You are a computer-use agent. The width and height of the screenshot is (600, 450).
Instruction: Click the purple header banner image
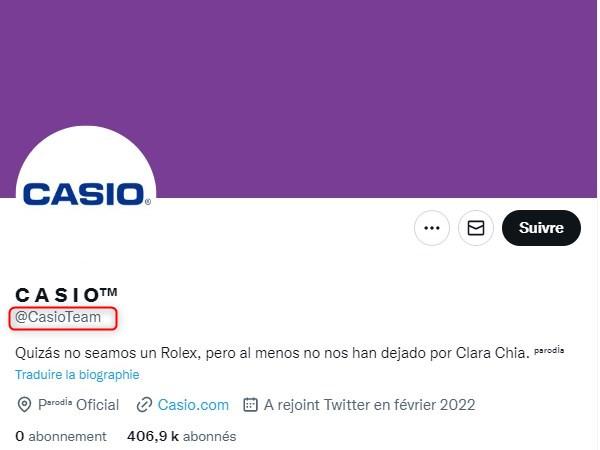click(x=298, y=77)
